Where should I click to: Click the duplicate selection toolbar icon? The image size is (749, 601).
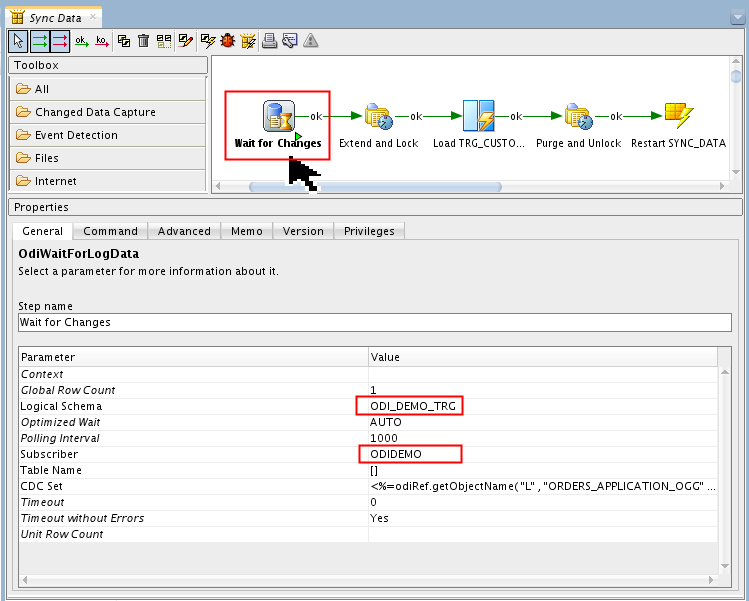click(x=124, y=41)
